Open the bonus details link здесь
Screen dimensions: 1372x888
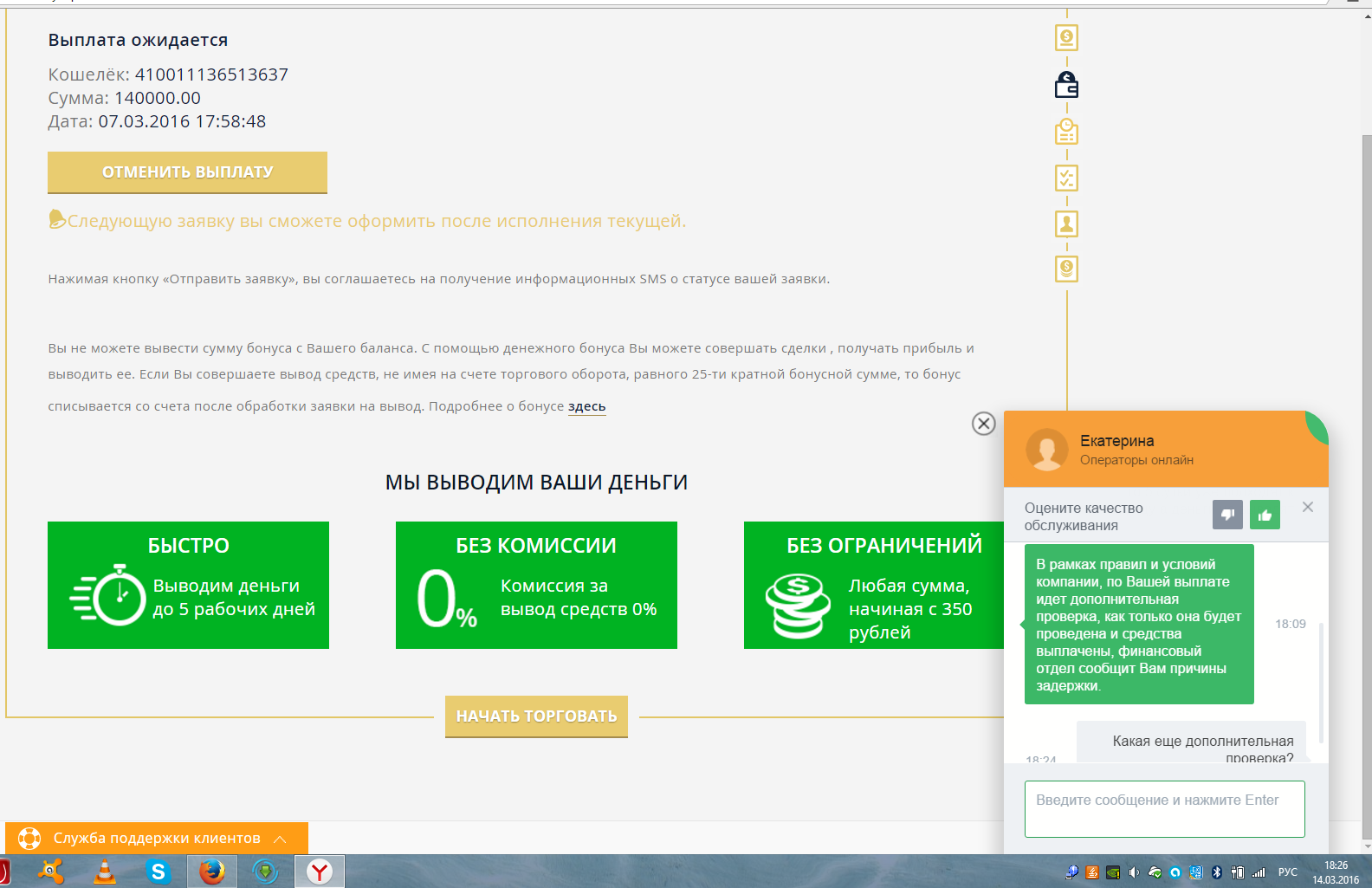(586, 406)
